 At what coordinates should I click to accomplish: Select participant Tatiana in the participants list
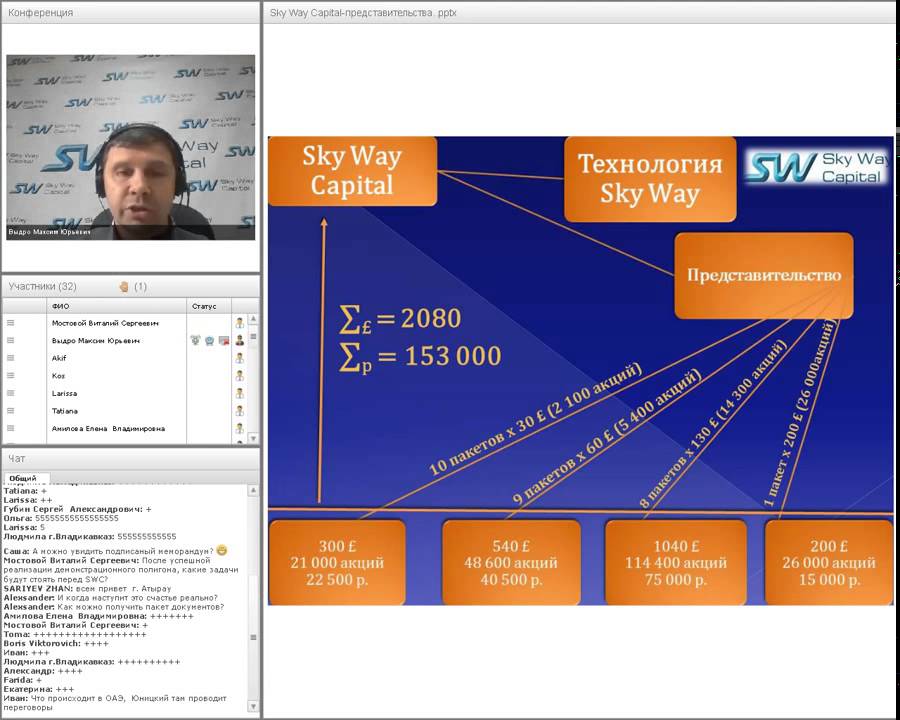(65, 411)
